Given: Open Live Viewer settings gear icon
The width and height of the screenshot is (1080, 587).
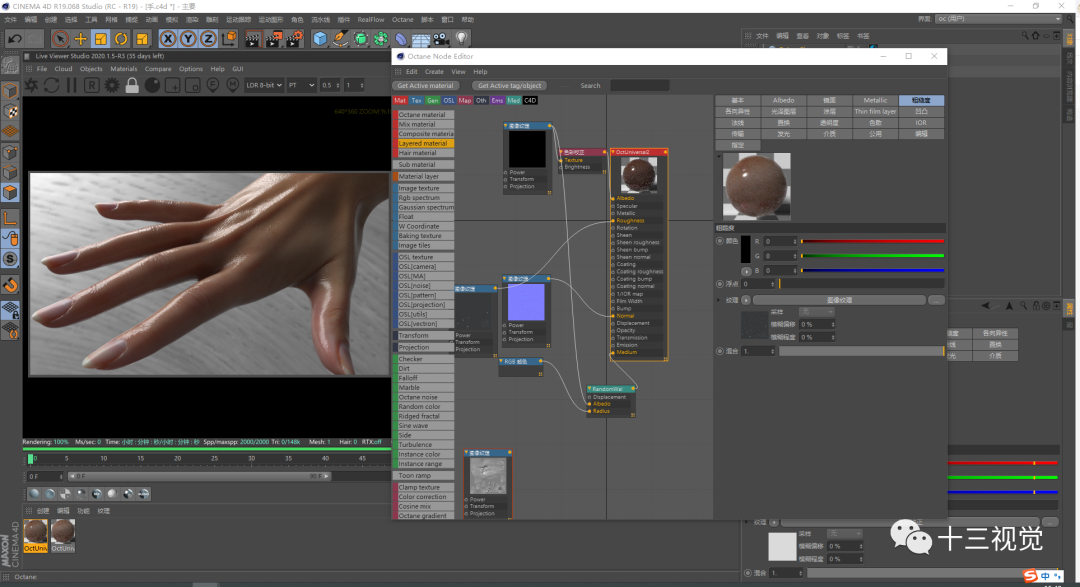Looking at the screenshot, I should tap(112, 85).
